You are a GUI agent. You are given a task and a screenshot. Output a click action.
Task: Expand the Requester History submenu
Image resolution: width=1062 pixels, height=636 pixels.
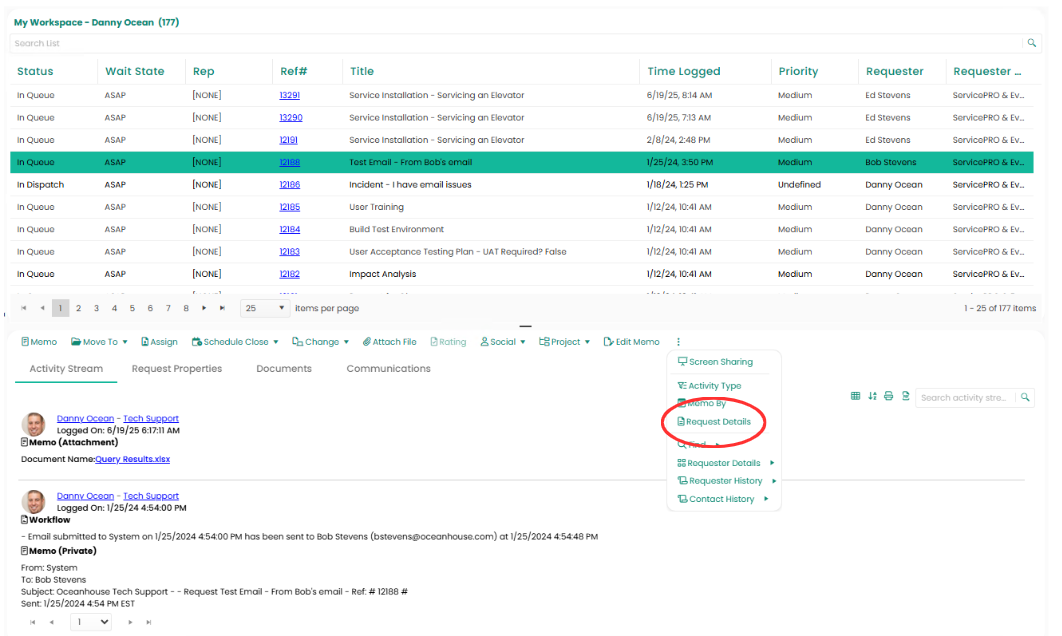coord(727,481)
